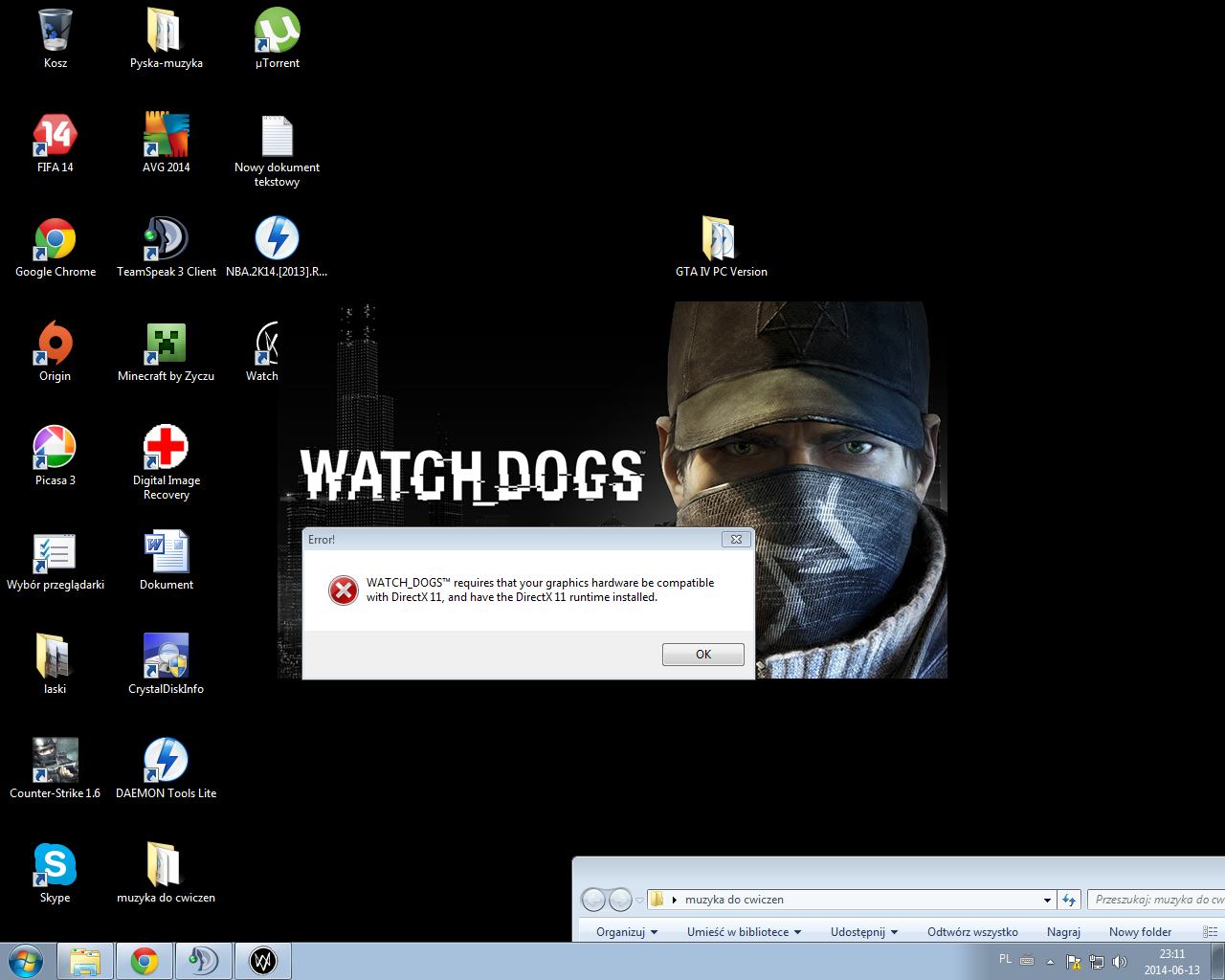Click the PL language indicator
The width and height of the screenshot is (1225, 980).
[x=1005, y=959]
